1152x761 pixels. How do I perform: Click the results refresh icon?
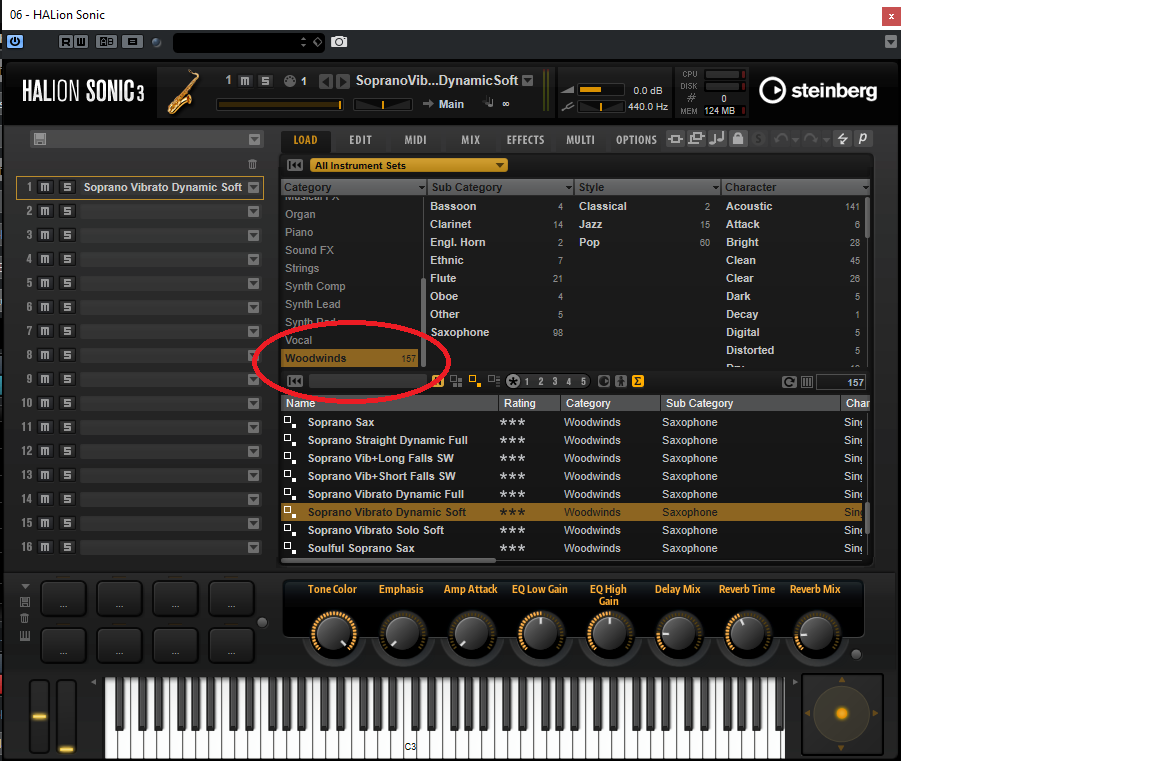789,382
